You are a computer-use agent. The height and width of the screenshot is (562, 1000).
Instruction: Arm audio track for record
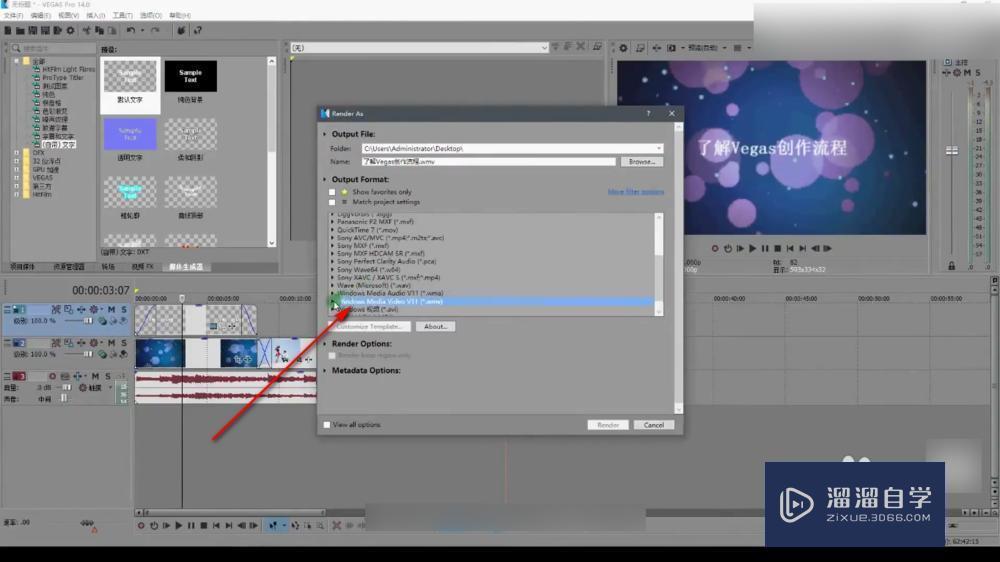(52, 376)
